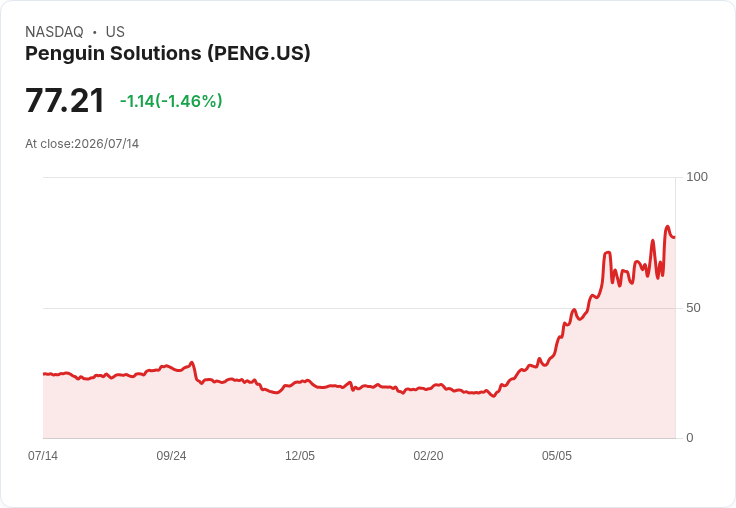Select the 02/20 x-axis date
Viewport: 736px width, 508px height.
click(428, 456)
